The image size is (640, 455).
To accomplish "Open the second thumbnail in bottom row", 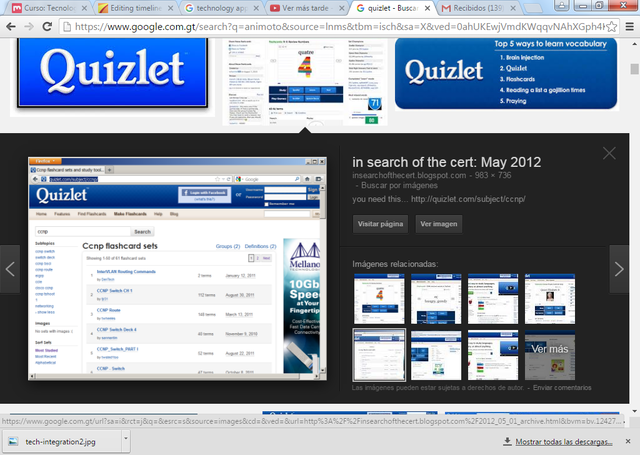I will pyautogui.click(x=436, y=355).
